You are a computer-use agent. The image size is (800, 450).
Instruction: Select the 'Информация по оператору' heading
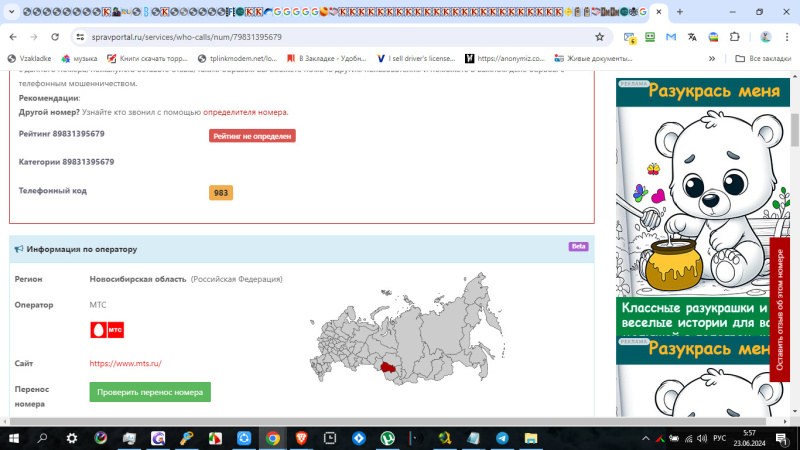(82, 249)
